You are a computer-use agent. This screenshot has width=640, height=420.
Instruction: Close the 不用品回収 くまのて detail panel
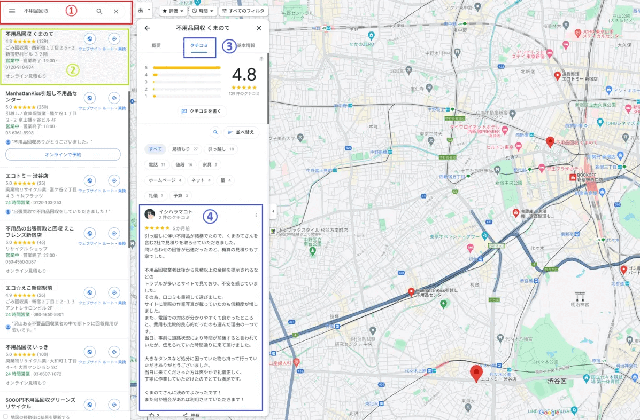(x=259, y=28)
